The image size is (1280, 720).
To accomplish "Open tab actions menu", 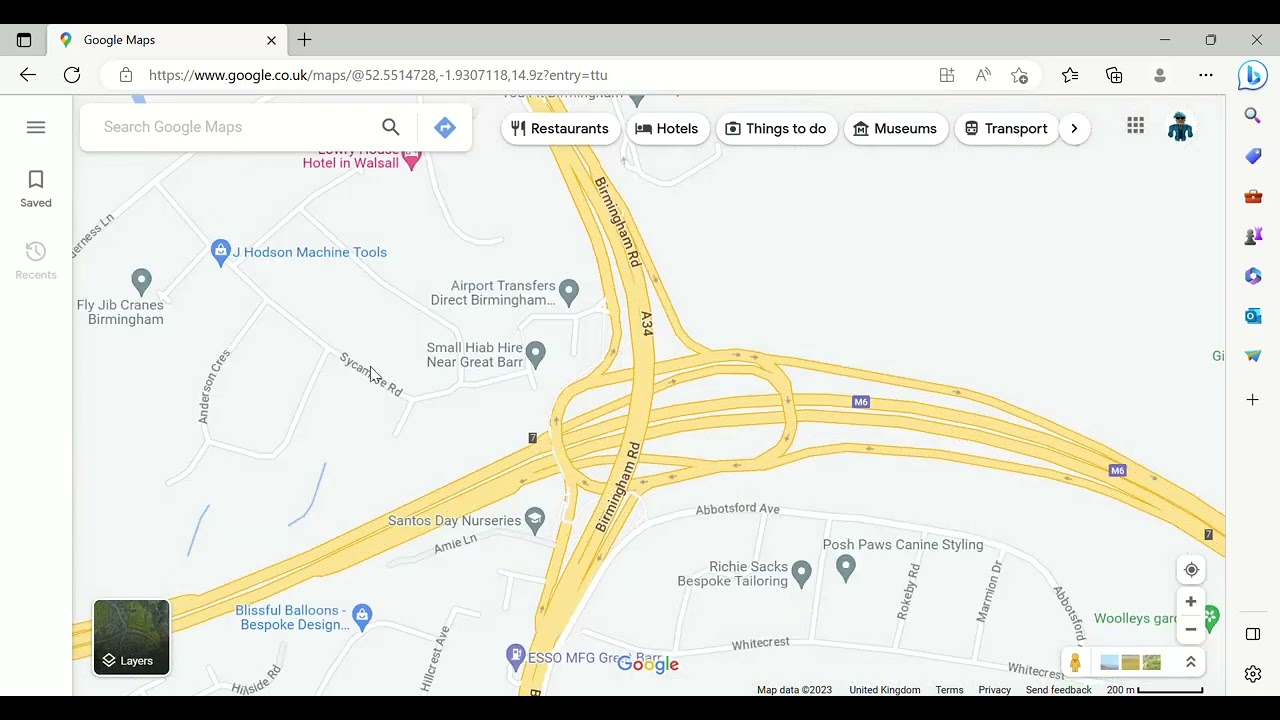I will click(x=24, y=40).
